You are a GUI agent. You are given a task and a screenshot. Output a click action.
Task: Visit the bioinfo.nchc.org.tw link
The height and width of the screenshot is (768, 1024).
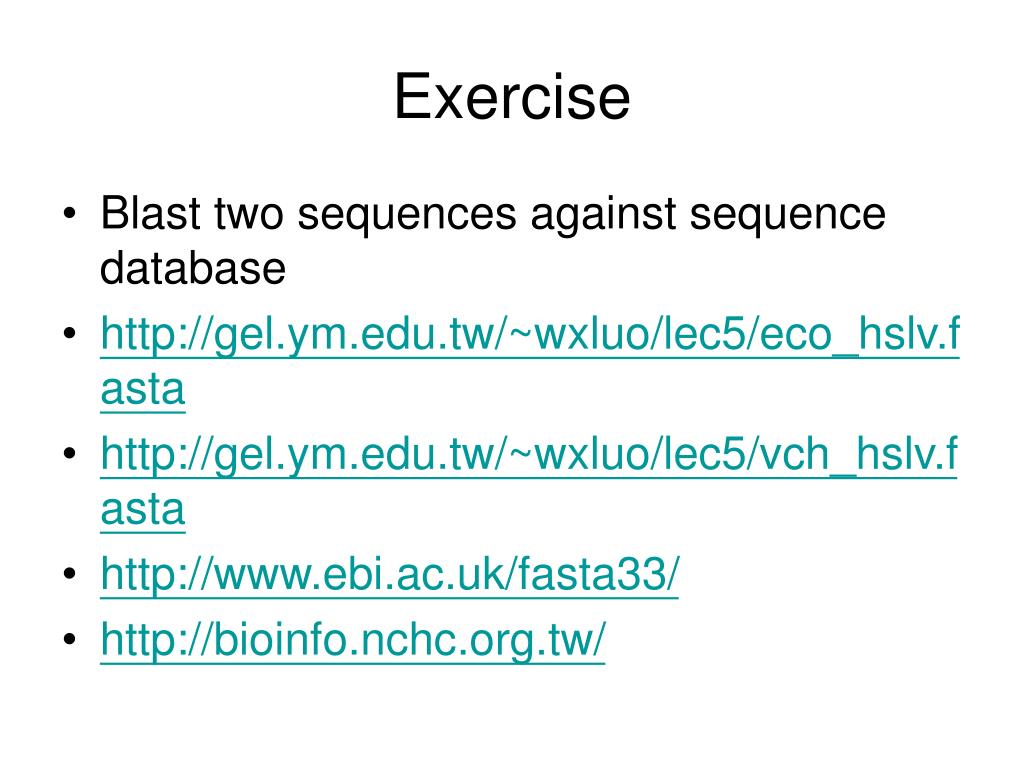[x=353, y=639]
